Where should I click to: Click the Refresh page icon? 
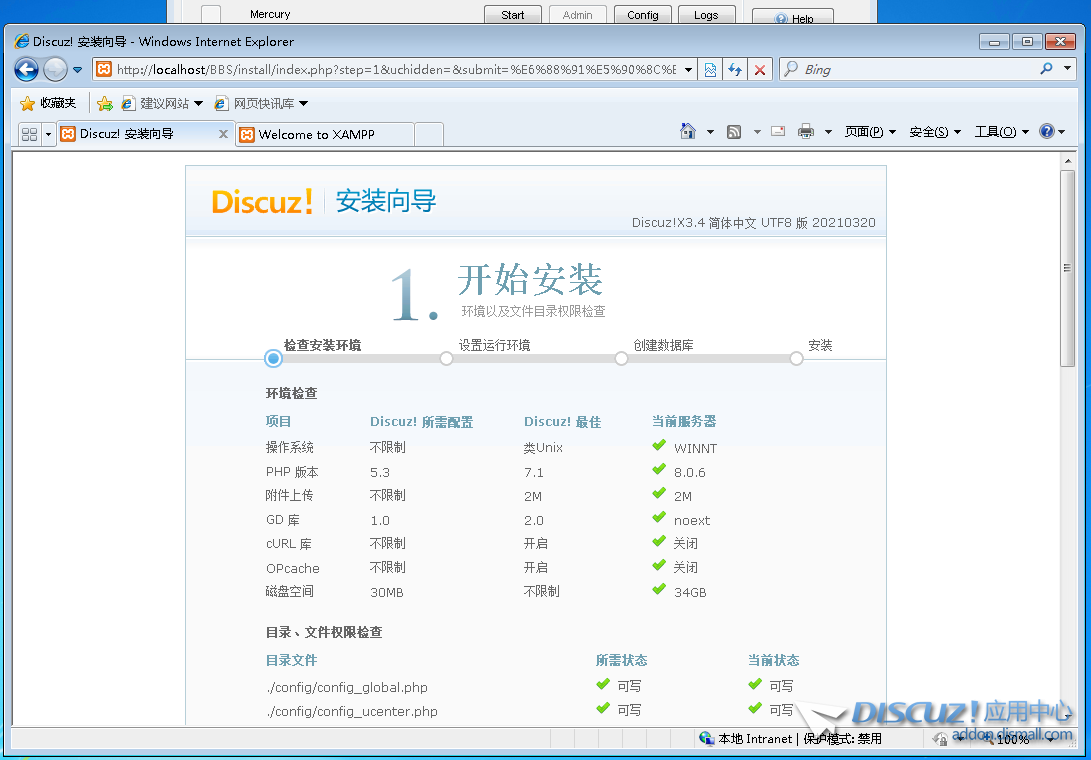pos(735,70)
